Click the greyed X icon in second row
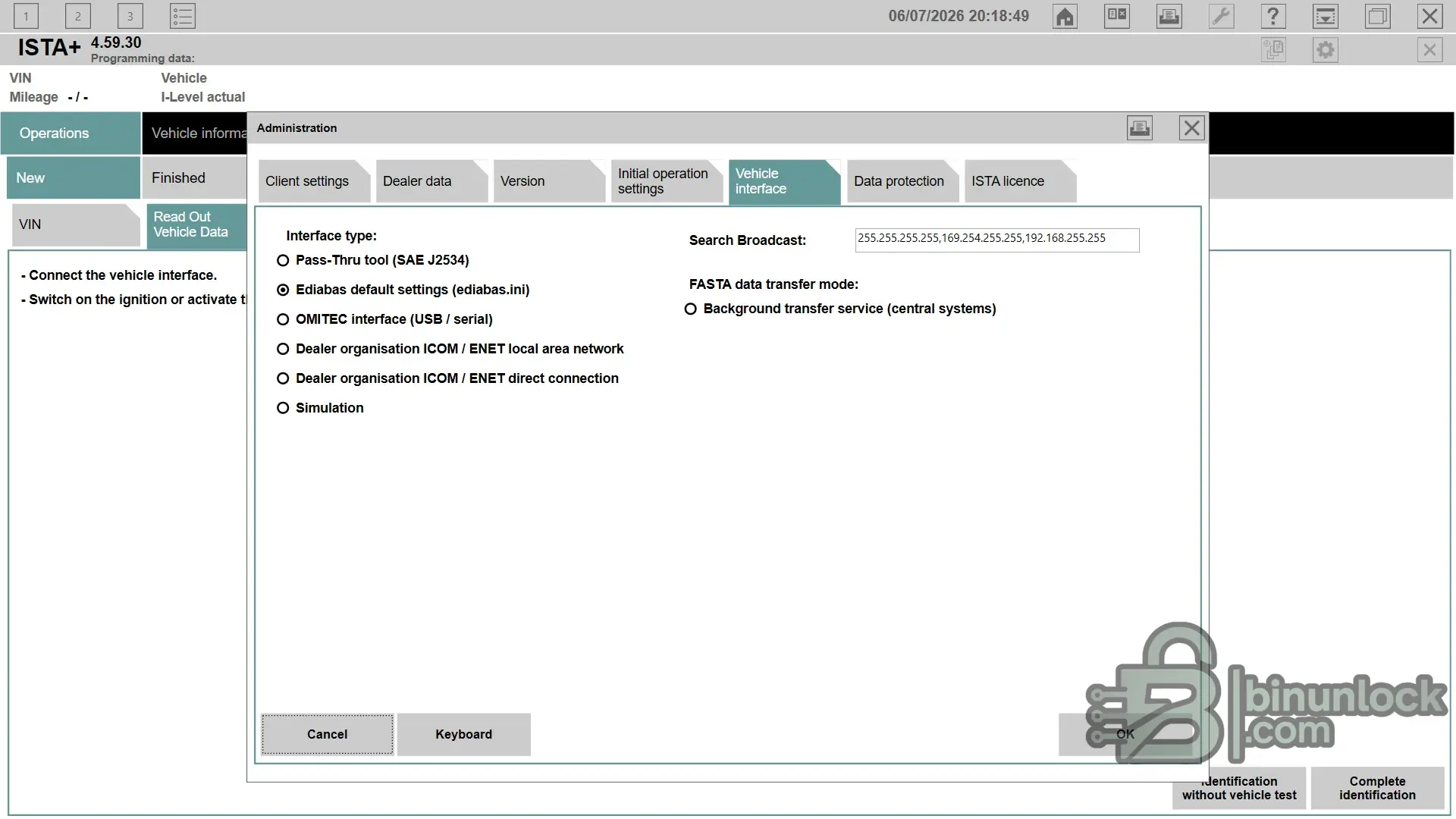The height and width of the screenshot is (819, 1456). click(x=1429, y=50)
